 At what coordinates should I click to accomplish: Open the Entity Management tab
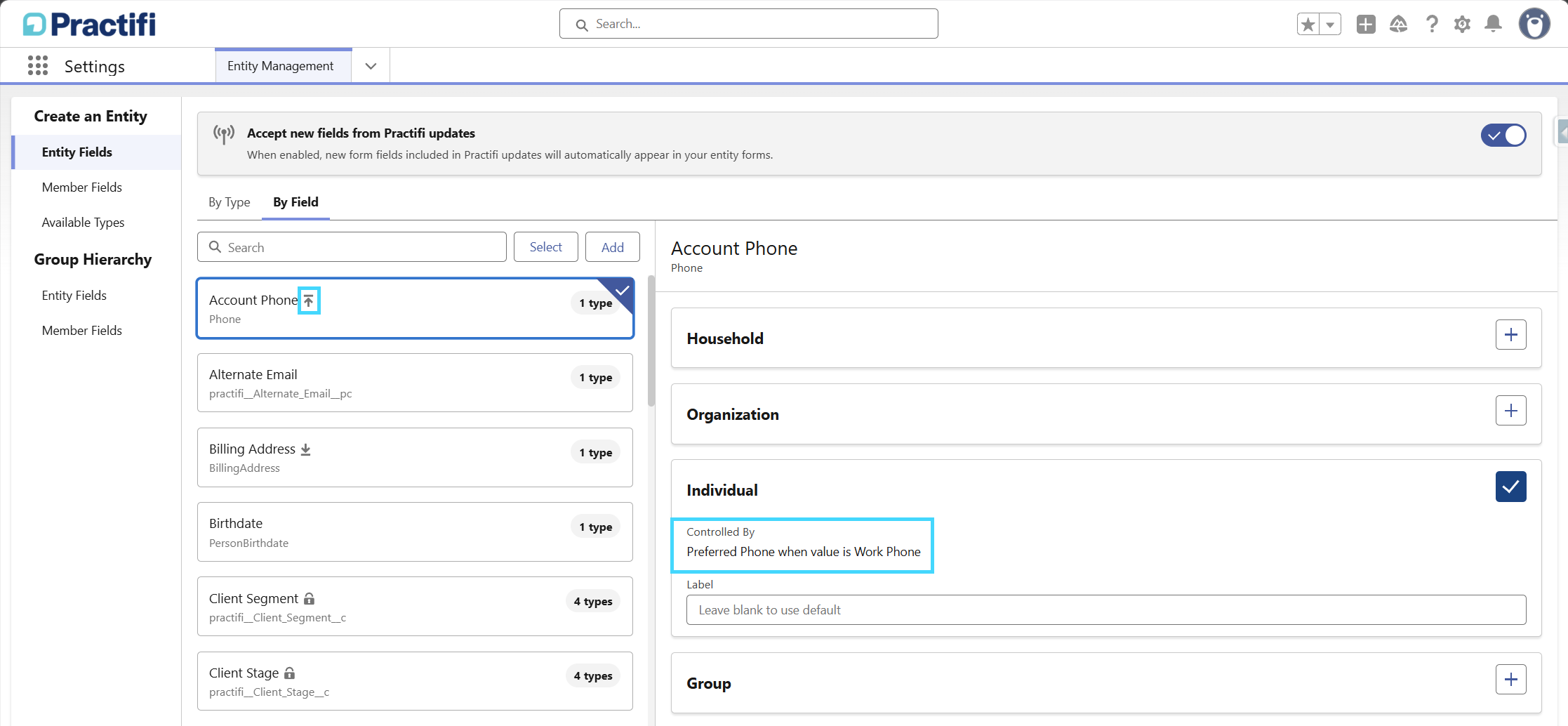[x=284, y=66]
